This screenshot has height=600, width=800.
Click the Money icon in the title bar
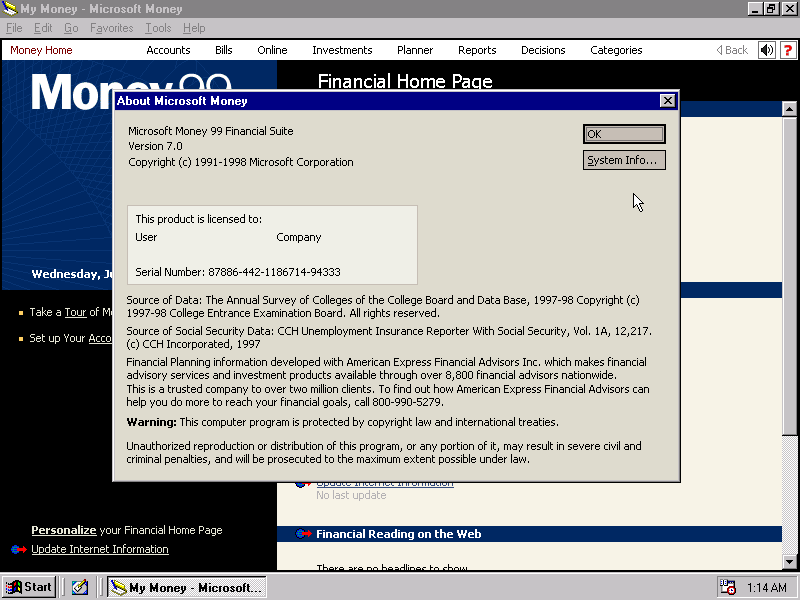(10, 9)
